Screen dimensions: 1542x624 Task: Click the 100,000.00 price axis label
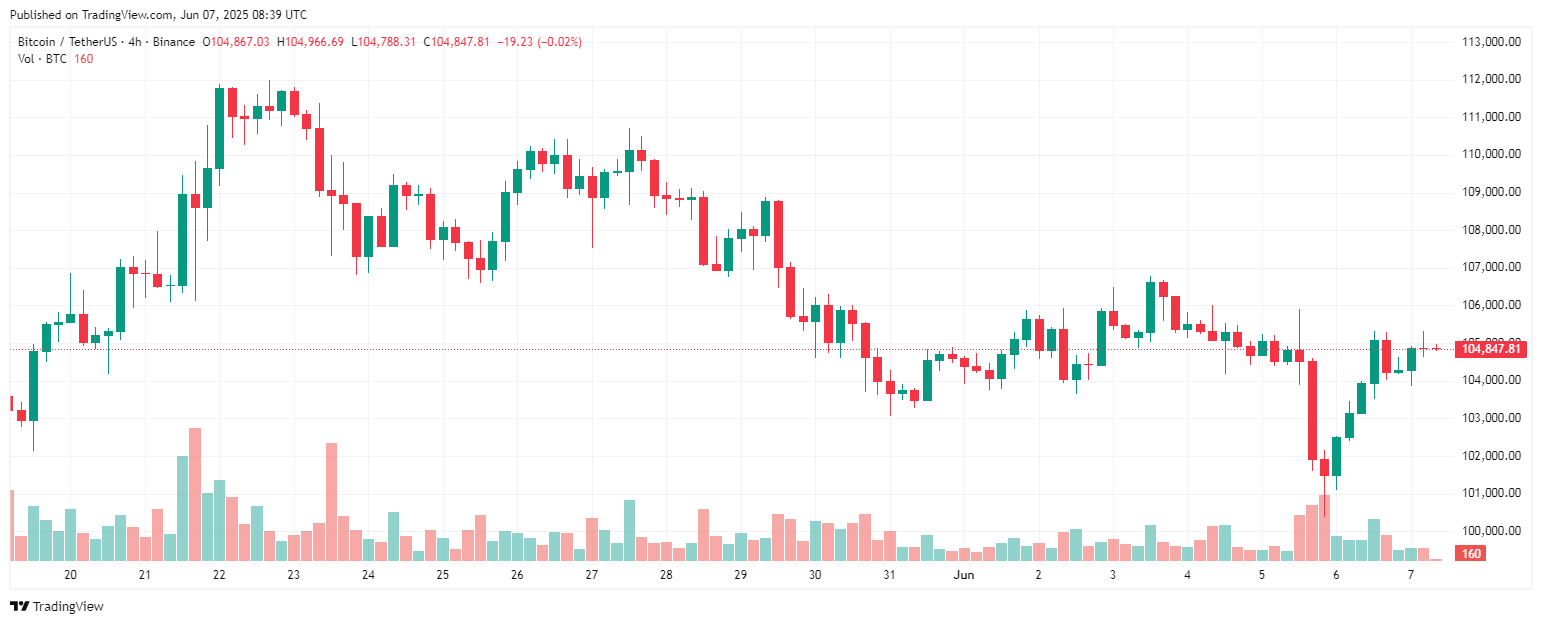point(1491,531)
